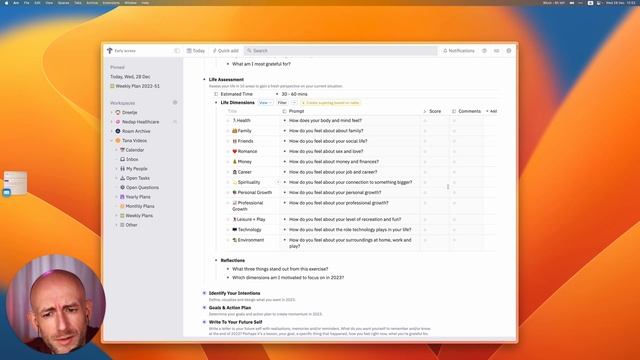The image size is (640, 360).
Task: Open Today, Wed, 28 Dec pinned node
Action: tap(130, 76)
